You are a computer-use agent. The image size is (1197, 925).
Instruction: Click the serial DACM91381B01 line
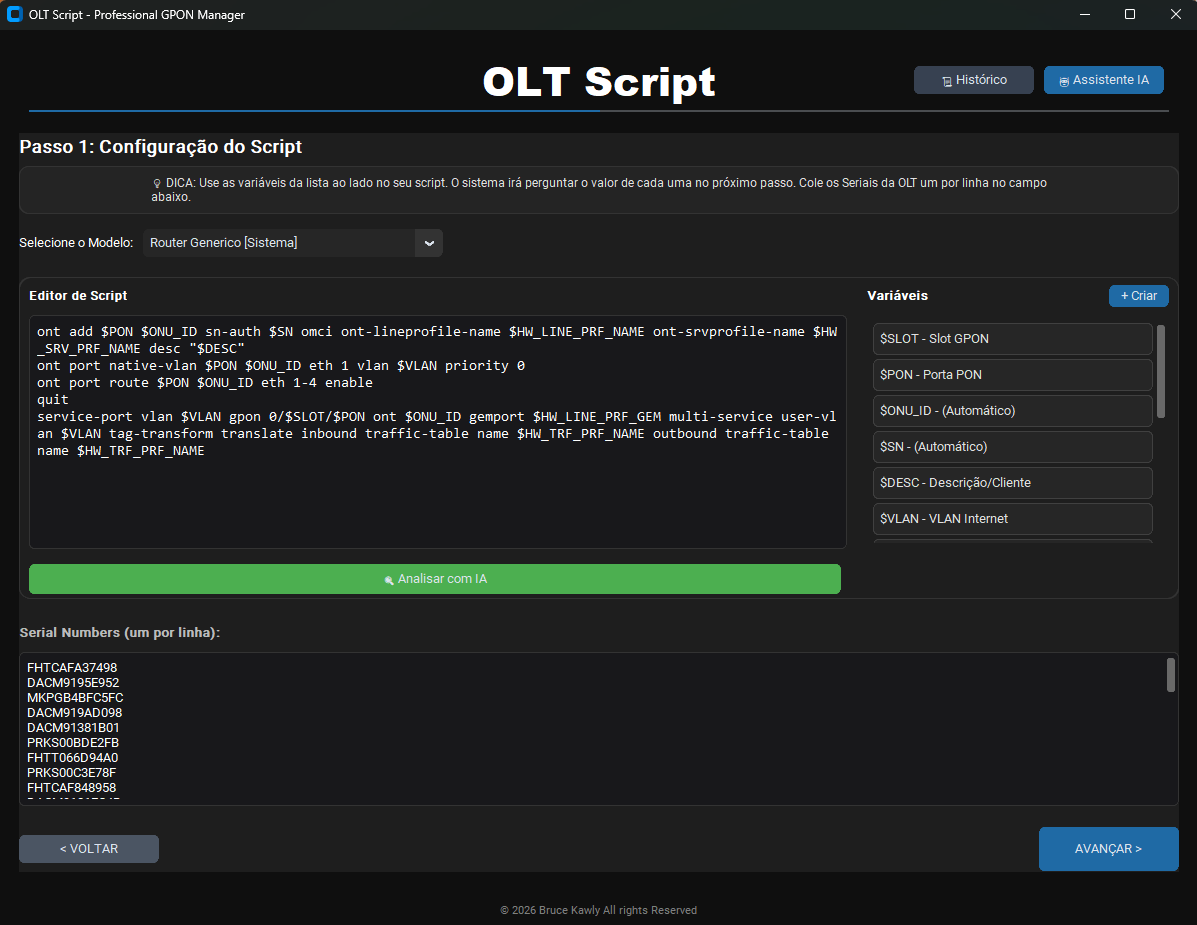[73, 728]
